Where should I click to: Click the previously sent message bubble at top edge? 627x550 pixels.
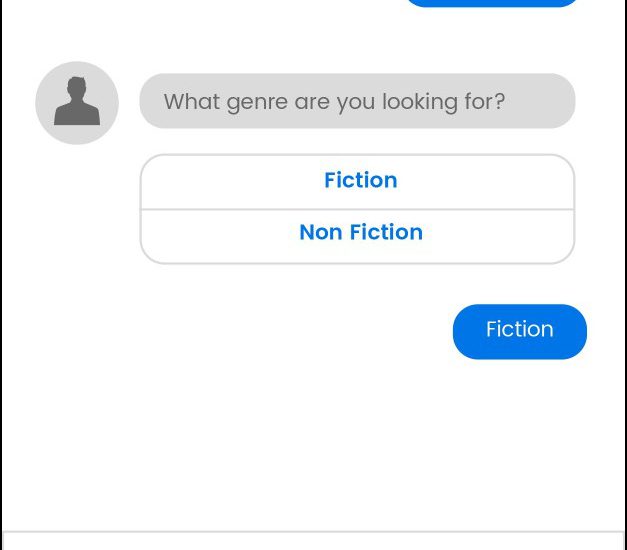tap(491, 3)
